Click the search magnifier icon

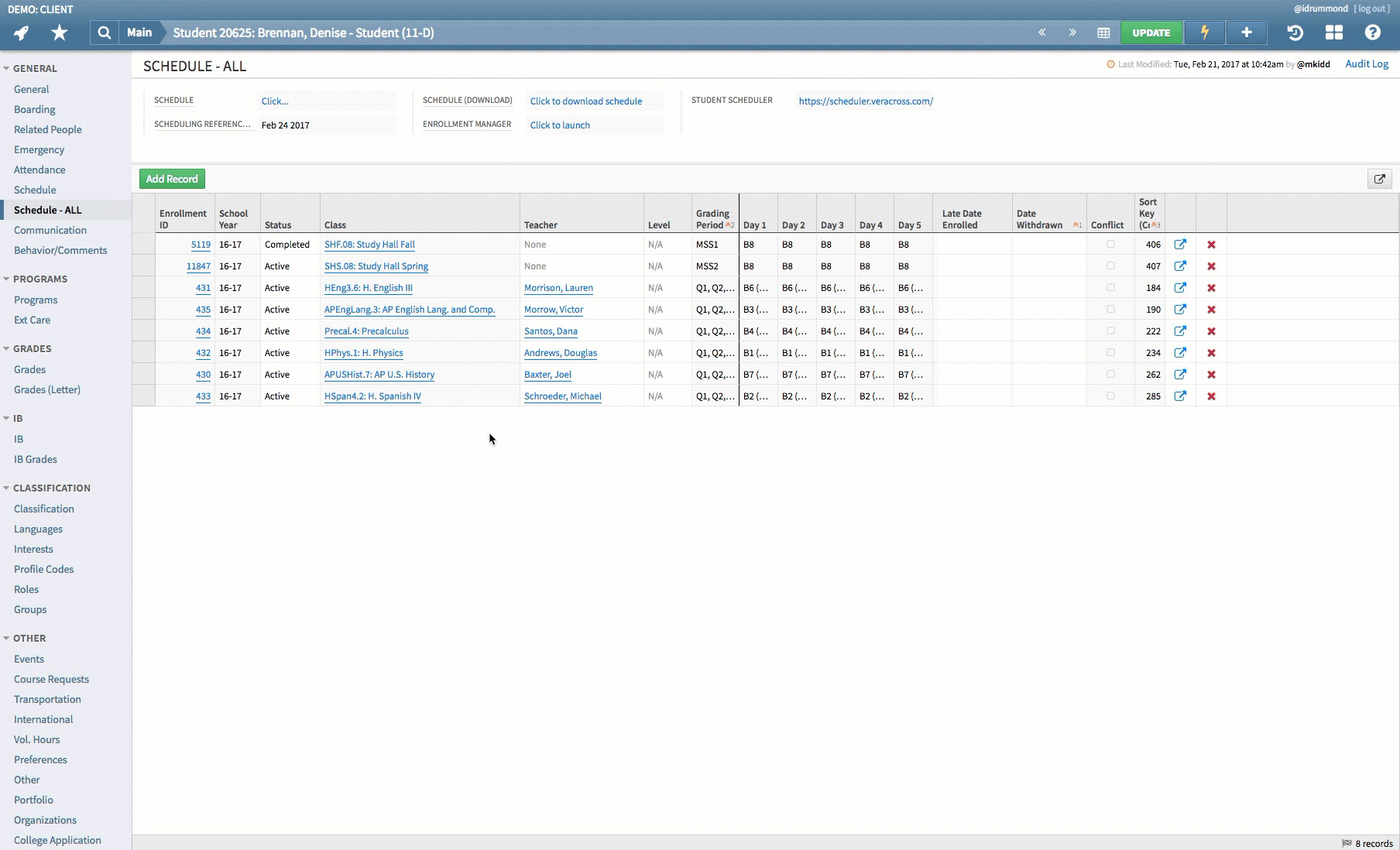pyautogui.click(x=105, y=33)
